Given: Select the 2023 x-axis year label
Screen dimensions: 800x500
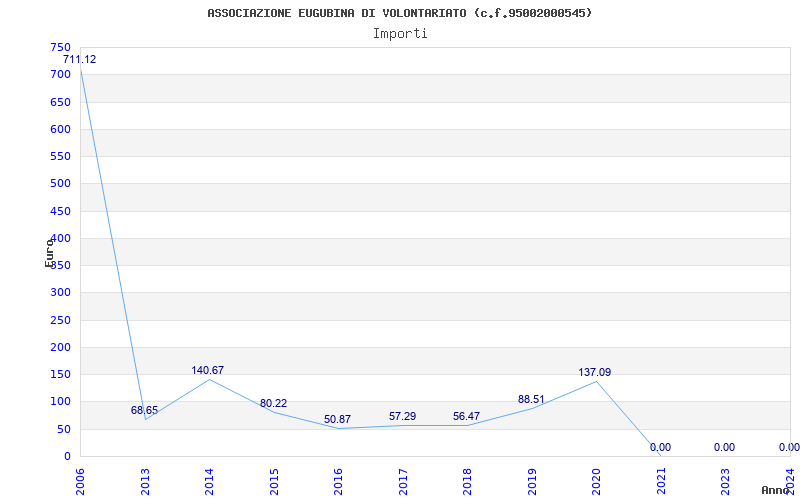Looking at the screenshot, I should pyautogui.click(x=726, y=482).
